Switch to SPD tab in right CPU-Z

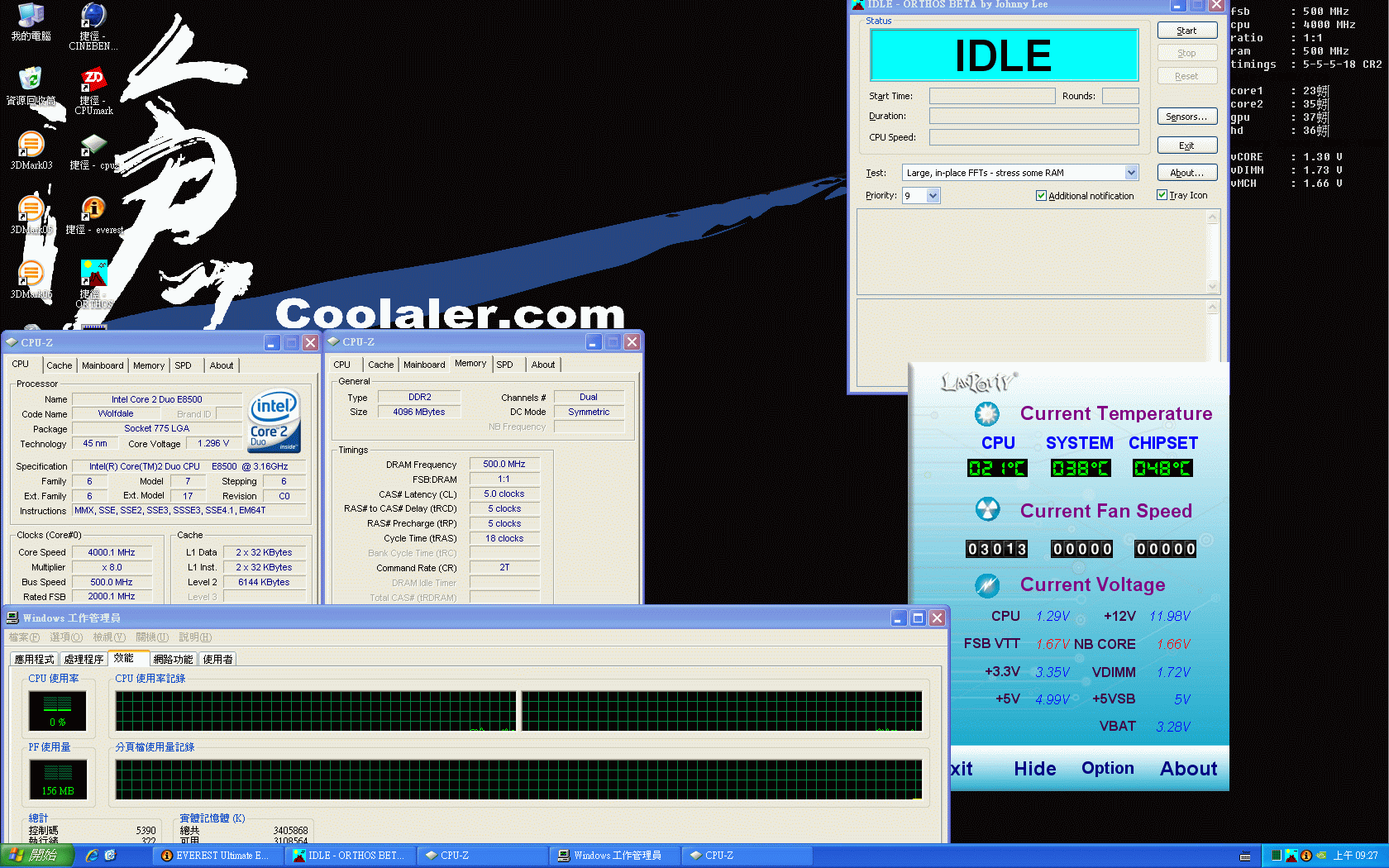pyautogui.click(x=505, y=365)
